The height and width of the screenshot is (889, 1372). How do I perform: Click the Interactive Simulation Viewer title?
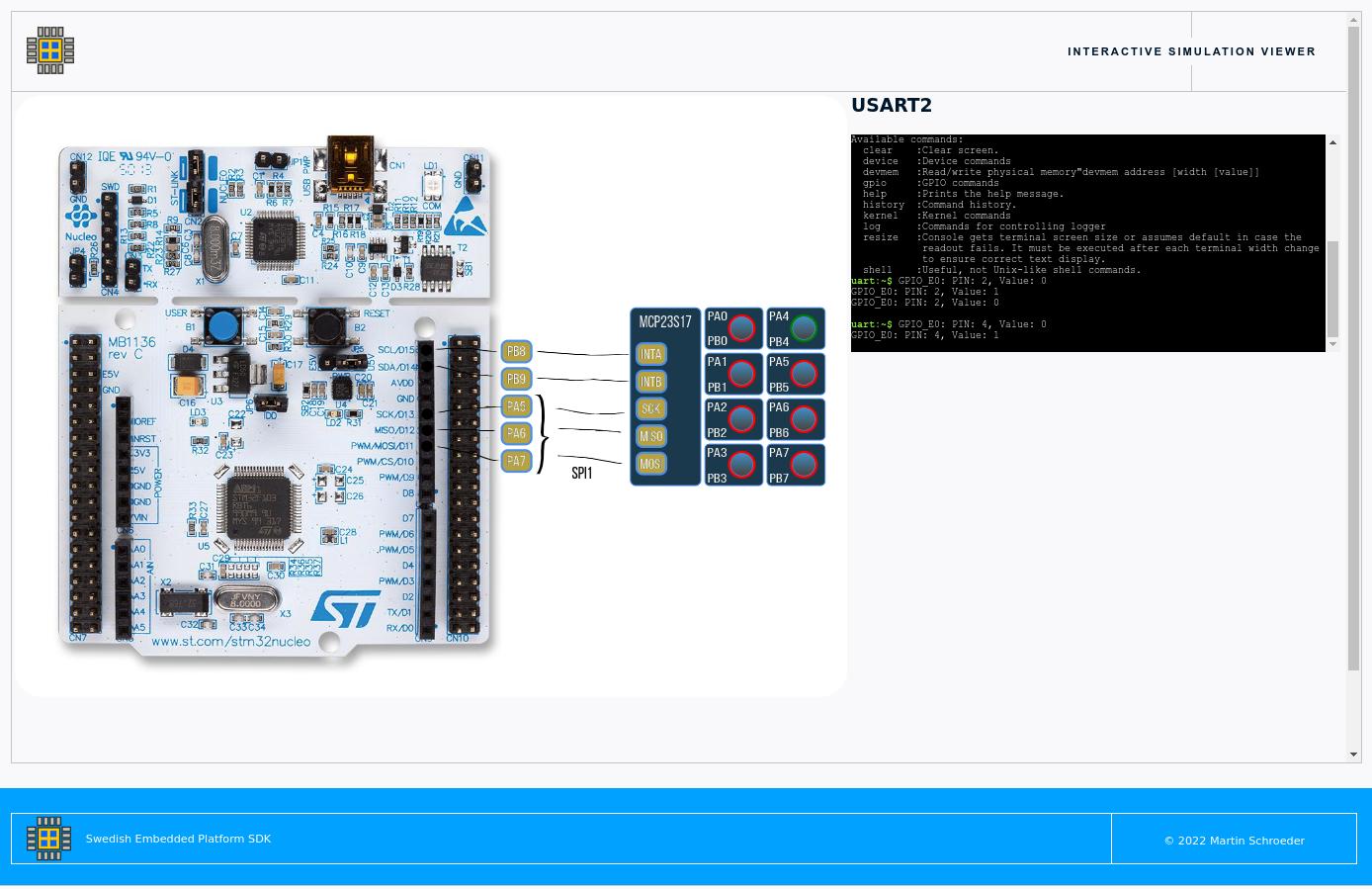tap(1191, 51)
